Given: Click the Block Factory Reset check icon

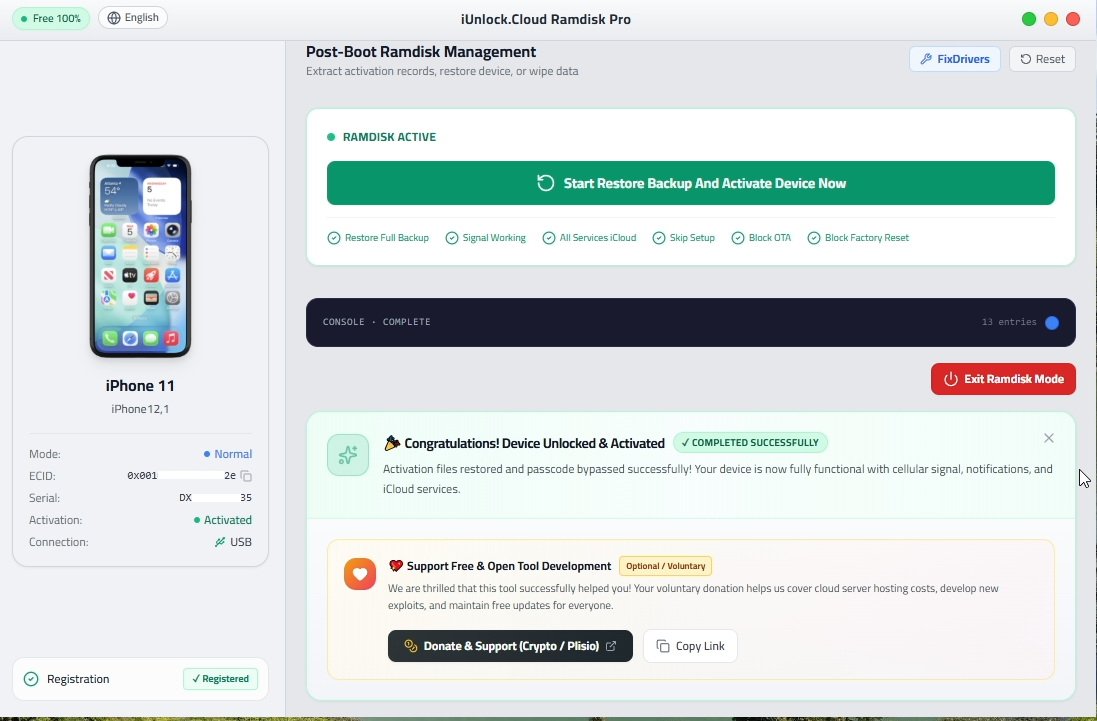Looking at the screenshot, I should click(814, 238).
